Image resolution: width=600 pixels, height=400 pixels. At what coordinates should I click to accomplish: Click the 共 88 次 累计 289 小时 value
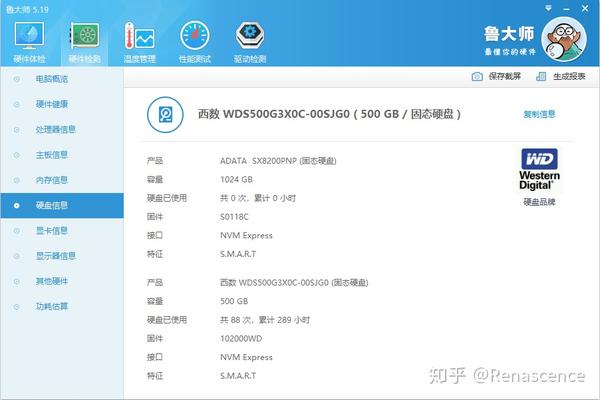tap(265, 320)
